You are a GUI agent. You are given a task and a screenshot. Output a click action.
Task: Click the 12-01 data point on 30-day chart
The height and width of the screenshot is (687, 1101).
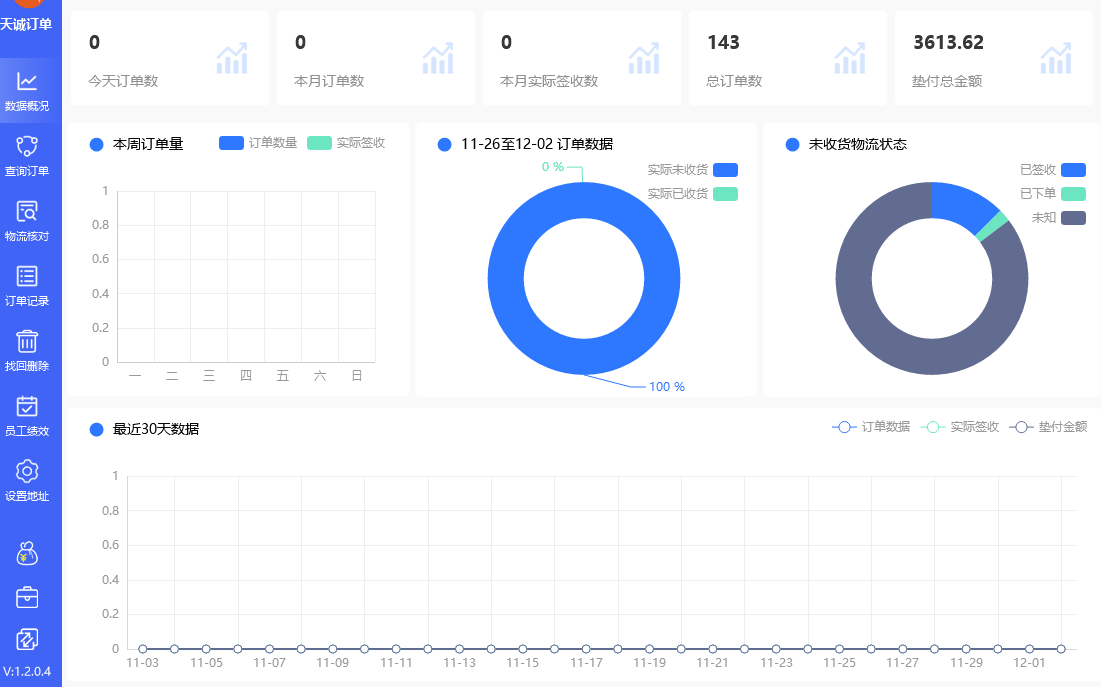pyautogui.click(x=1029, y=649)
